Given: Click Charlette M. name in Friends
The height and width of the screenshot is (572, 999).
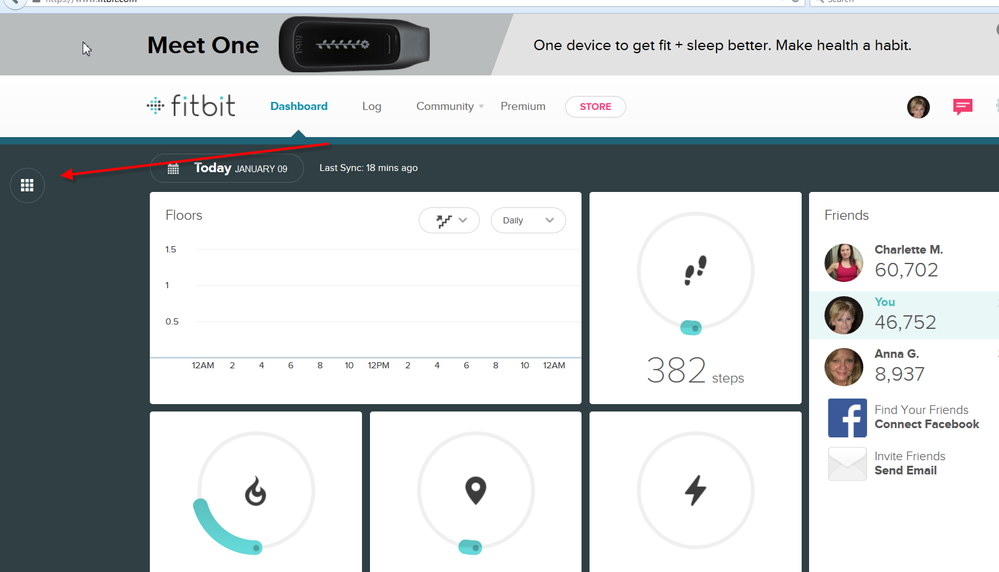Looking at the screenshot, I should tap(909, 250).
